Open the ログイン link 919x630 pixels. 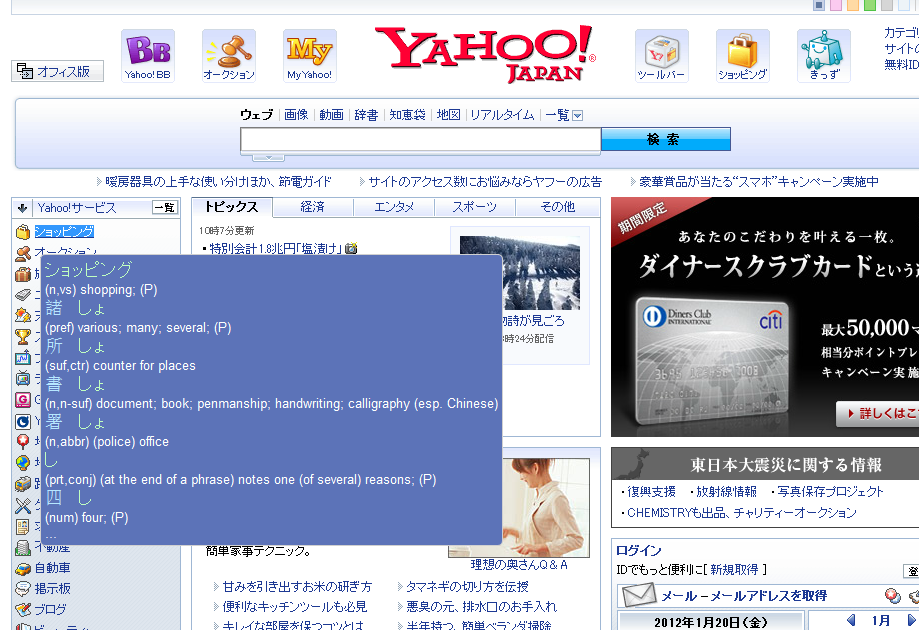point(638,550)
